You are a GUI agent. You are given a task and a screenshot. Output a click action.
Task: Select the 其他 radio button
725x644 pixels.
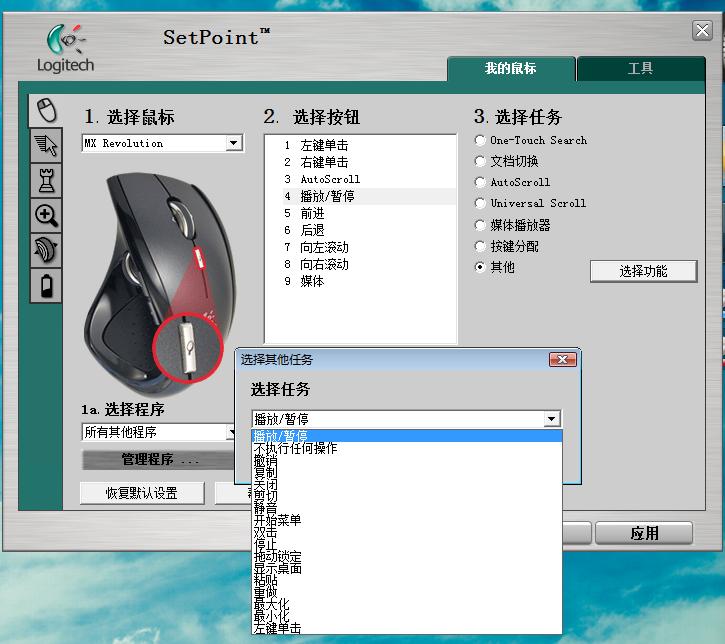pos(480,267)
